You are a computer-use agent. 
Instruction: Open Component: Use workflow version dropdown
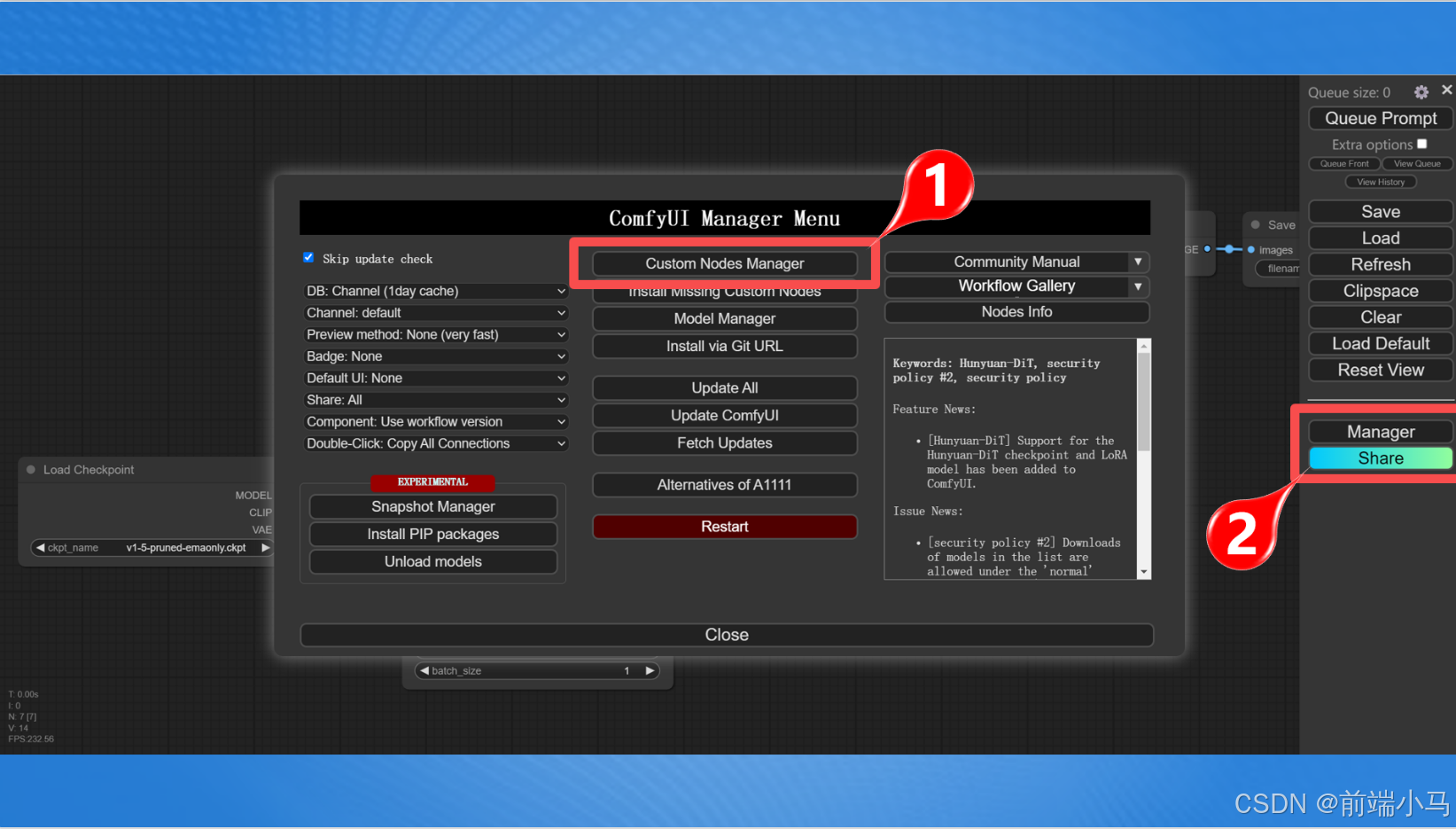click(x=434, y=422)
